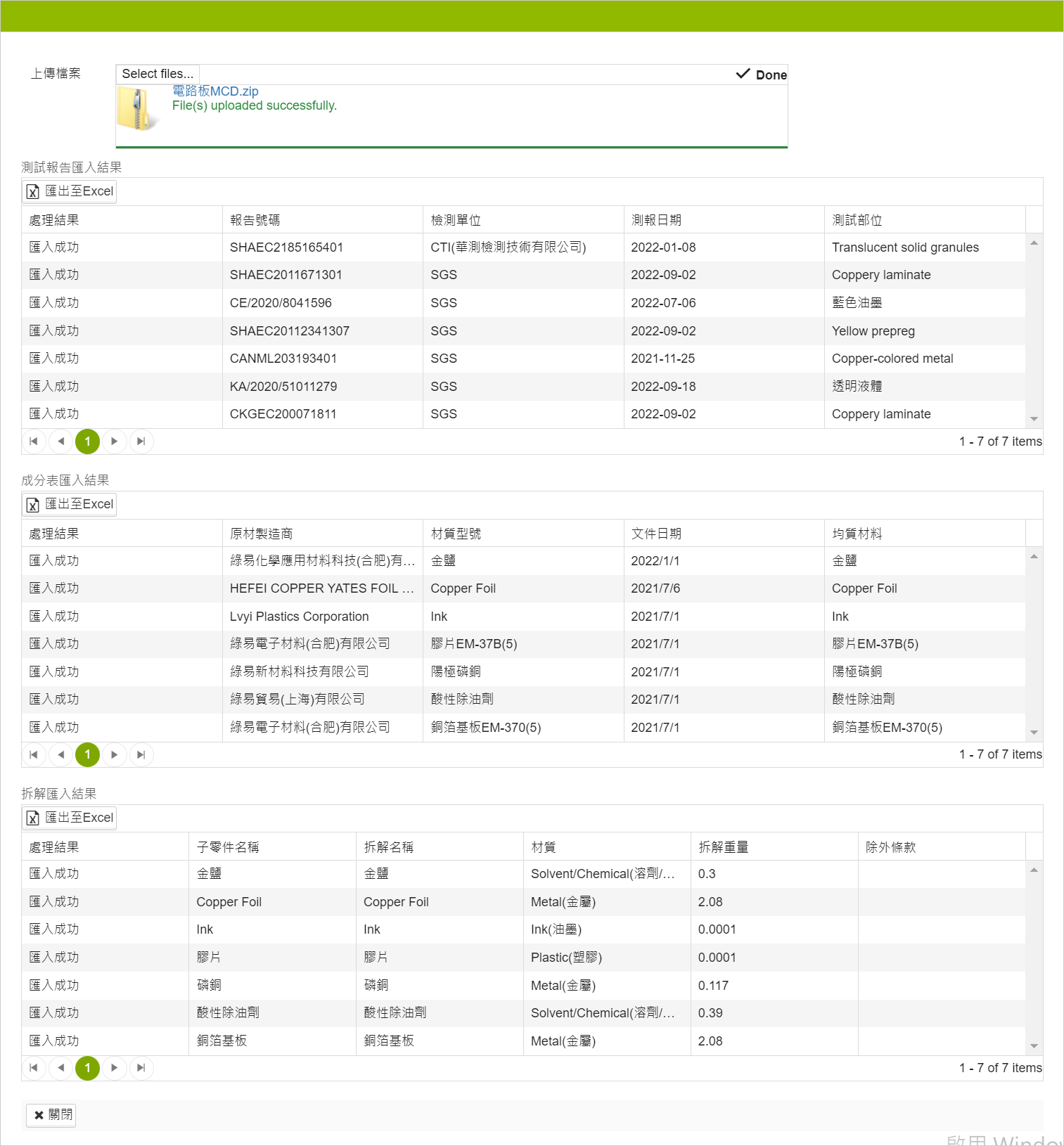Go to previous page in composition table pager
The height and width of the screenshot is (1146, 1064).
point(61,754)
